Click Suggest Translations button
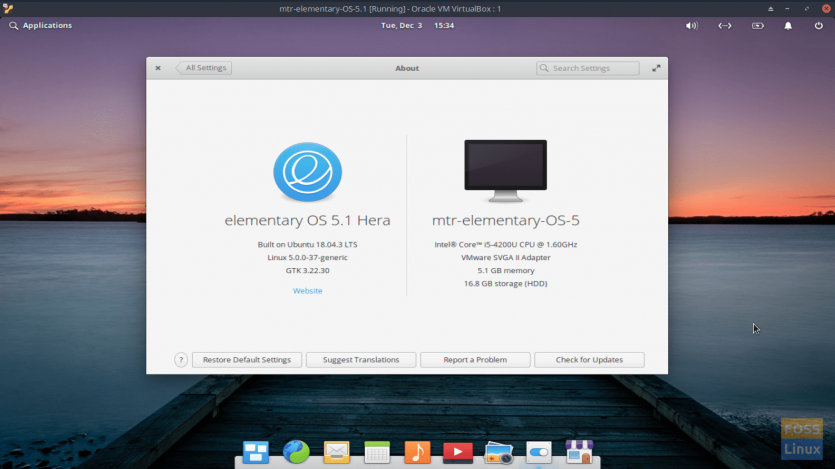This screenshot has width=835, height=469. coord(361,360)
